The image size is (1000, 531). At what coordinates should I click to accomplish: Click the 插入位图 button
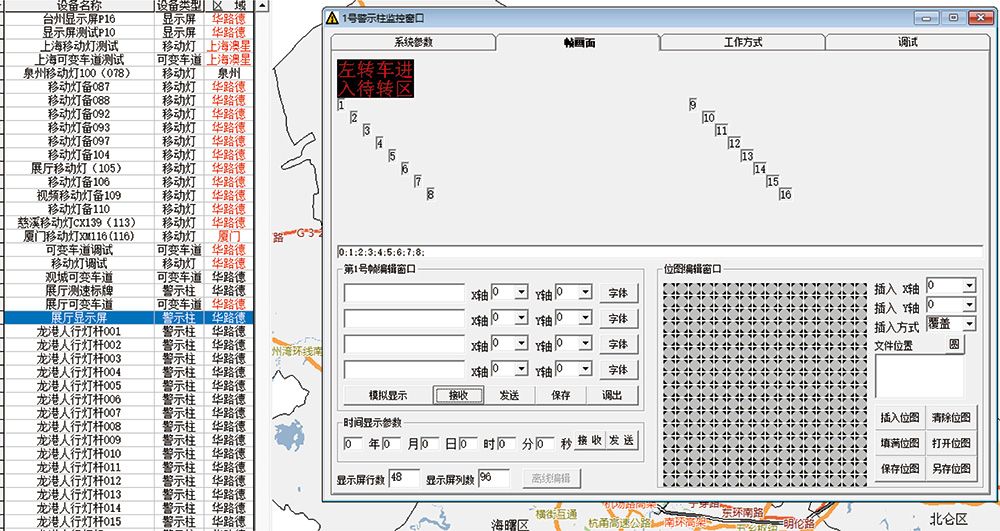pyautogui.click(x=899, y=417)
